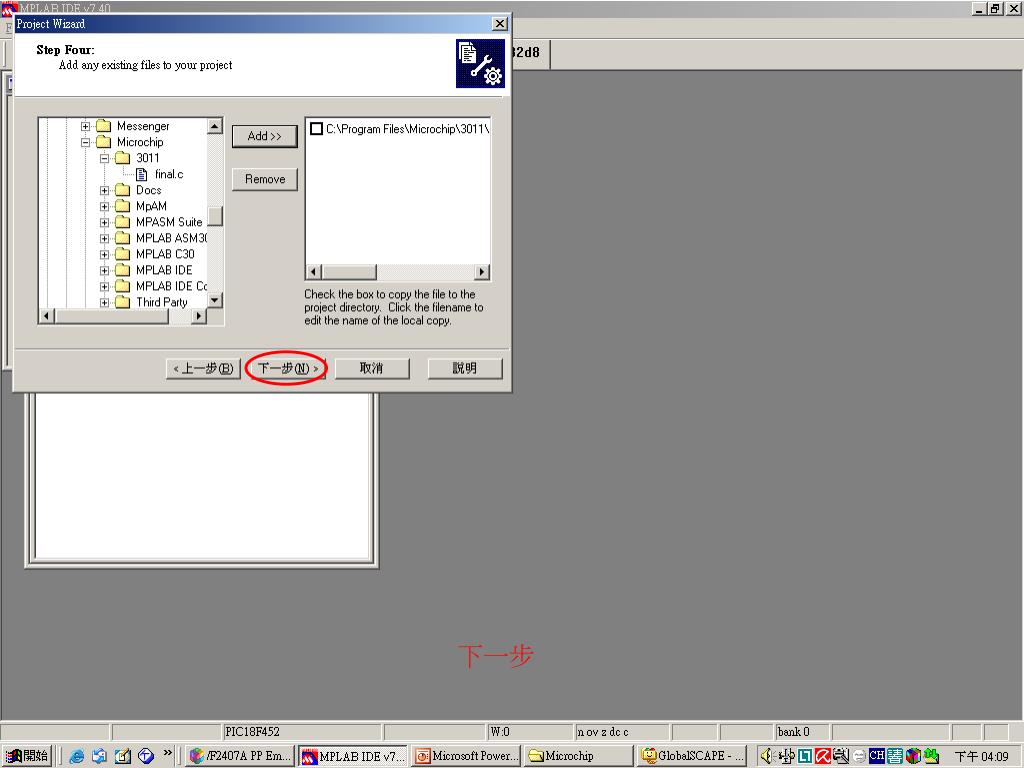Image resolution: width=1024 pixels, height=768 pixels.
Task: Open help with 說明 button
Action: point(465,368)
